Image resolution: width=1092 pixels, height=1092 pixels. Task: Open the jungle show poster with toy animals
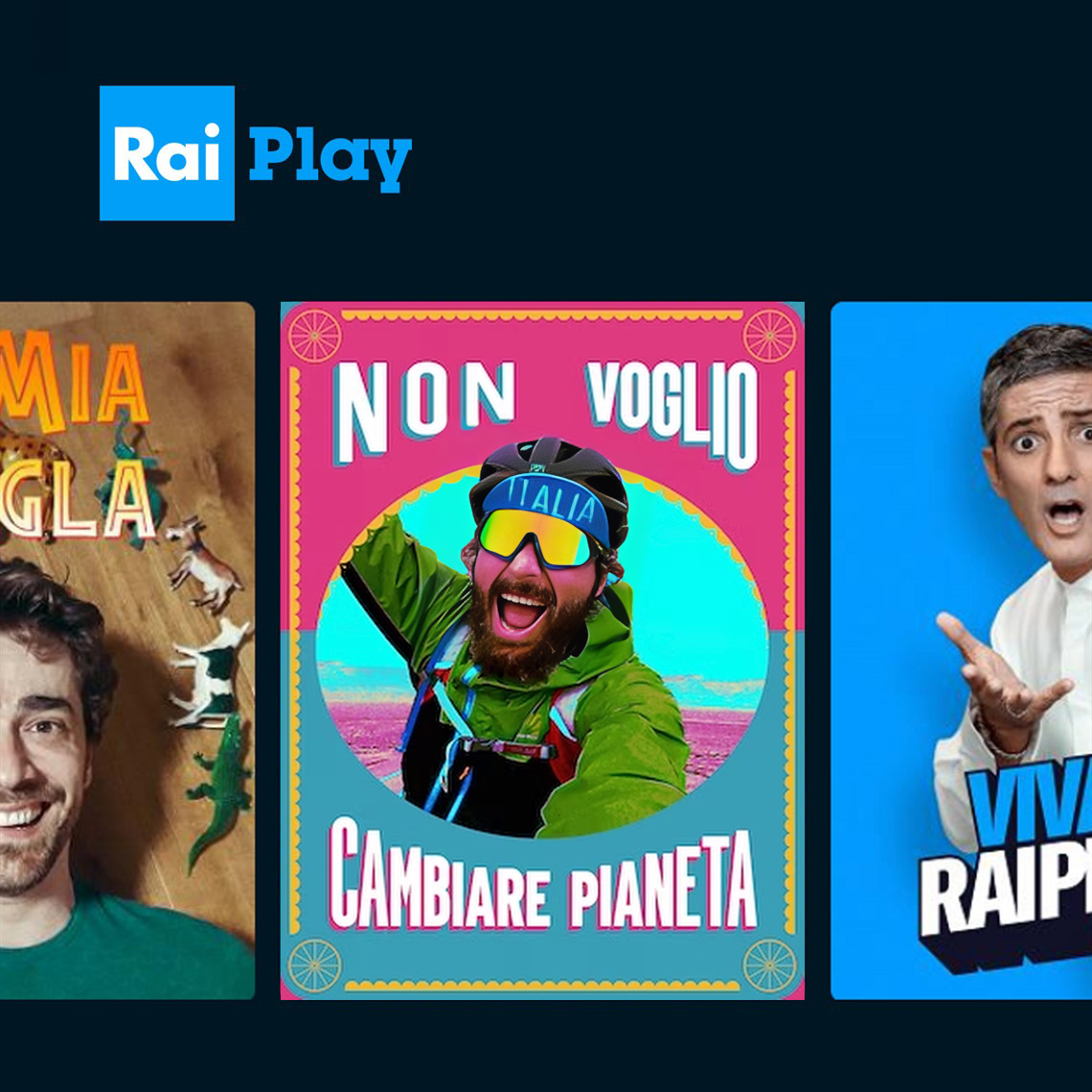coord(127,650)
